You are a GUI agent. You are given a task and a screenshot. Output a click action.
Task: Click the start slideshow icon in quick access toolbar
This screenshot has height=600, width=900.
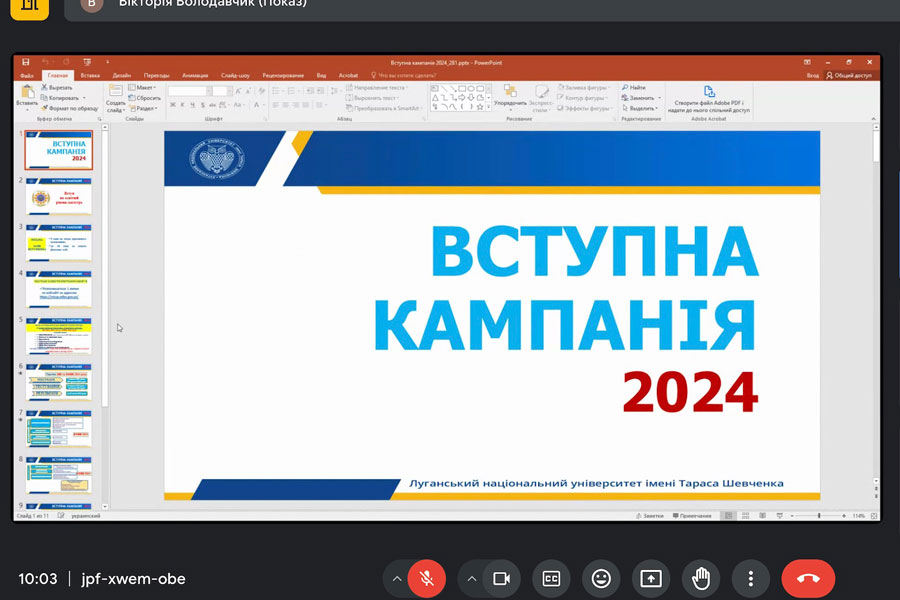(87, 62)
